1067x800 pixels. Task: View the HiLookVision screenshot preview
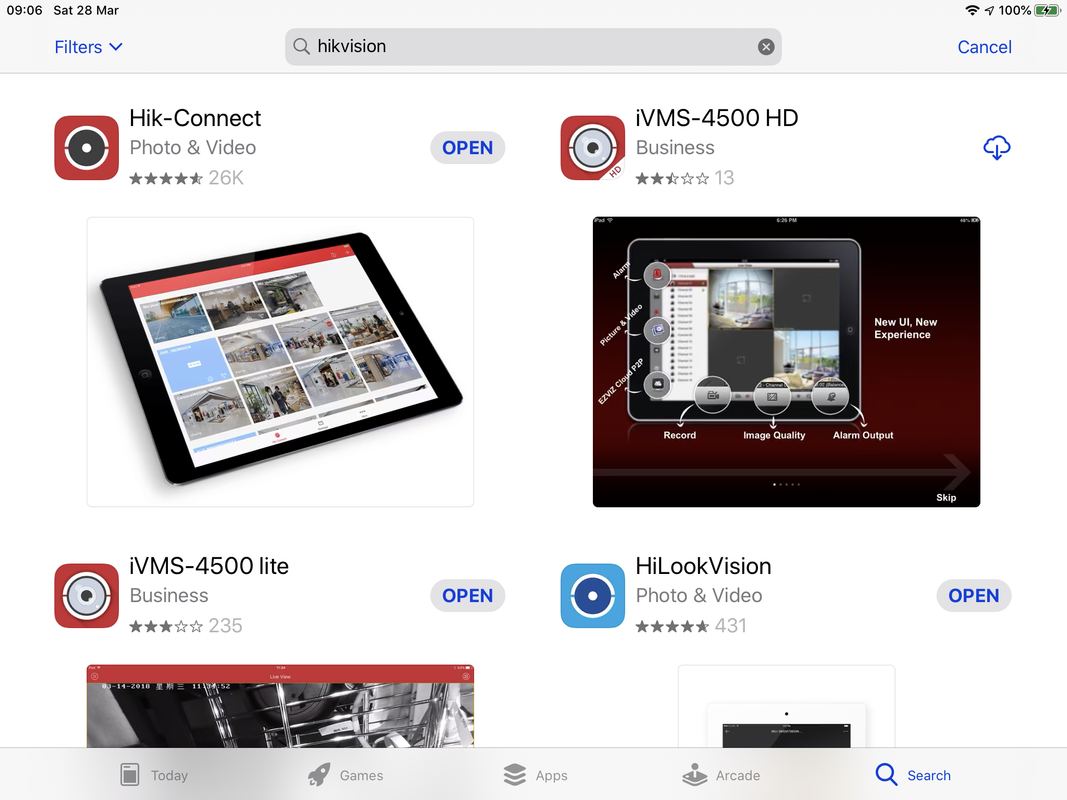pyautogui.click(x=786, y=706)
